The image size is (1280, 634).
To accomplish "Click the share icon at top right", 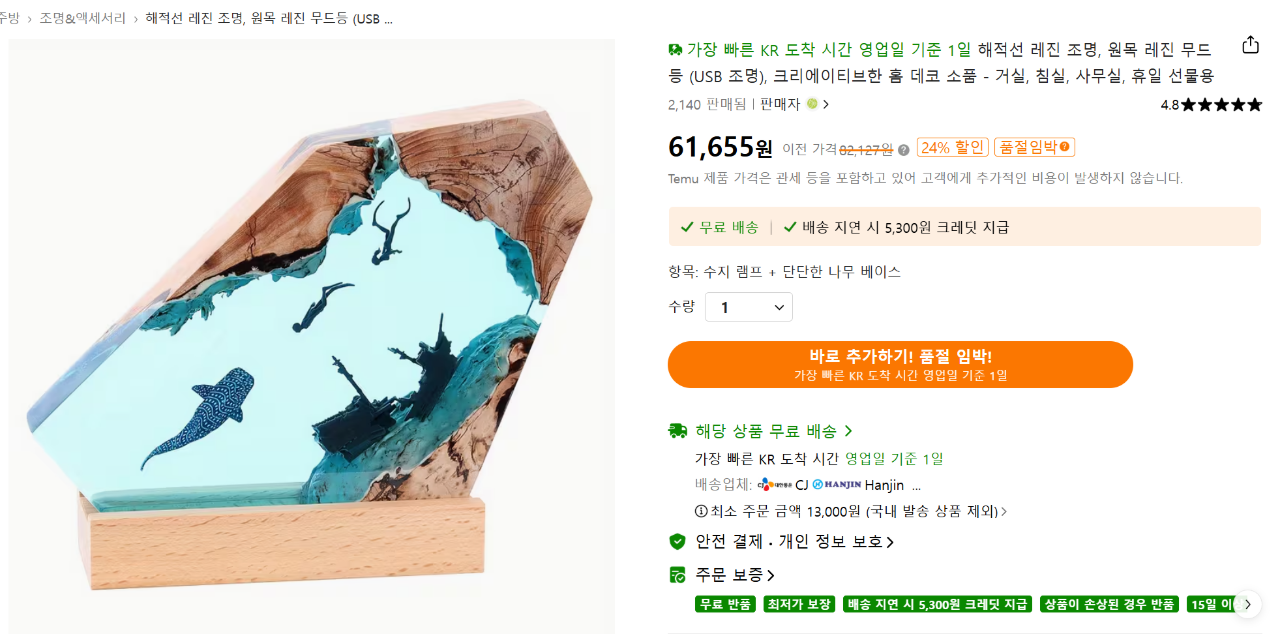I will coord(1250,45).
